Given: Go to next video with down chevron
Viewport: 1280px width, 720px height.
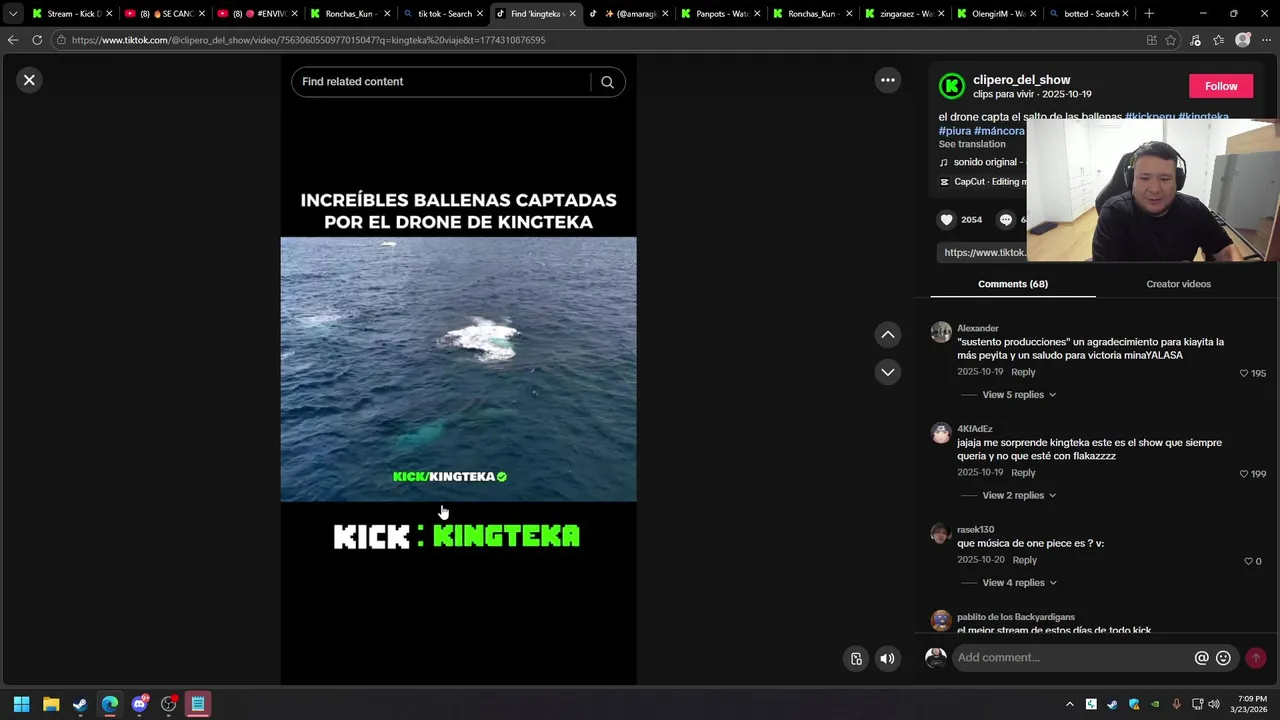Looking at the screenshot, I should point(888,372).
